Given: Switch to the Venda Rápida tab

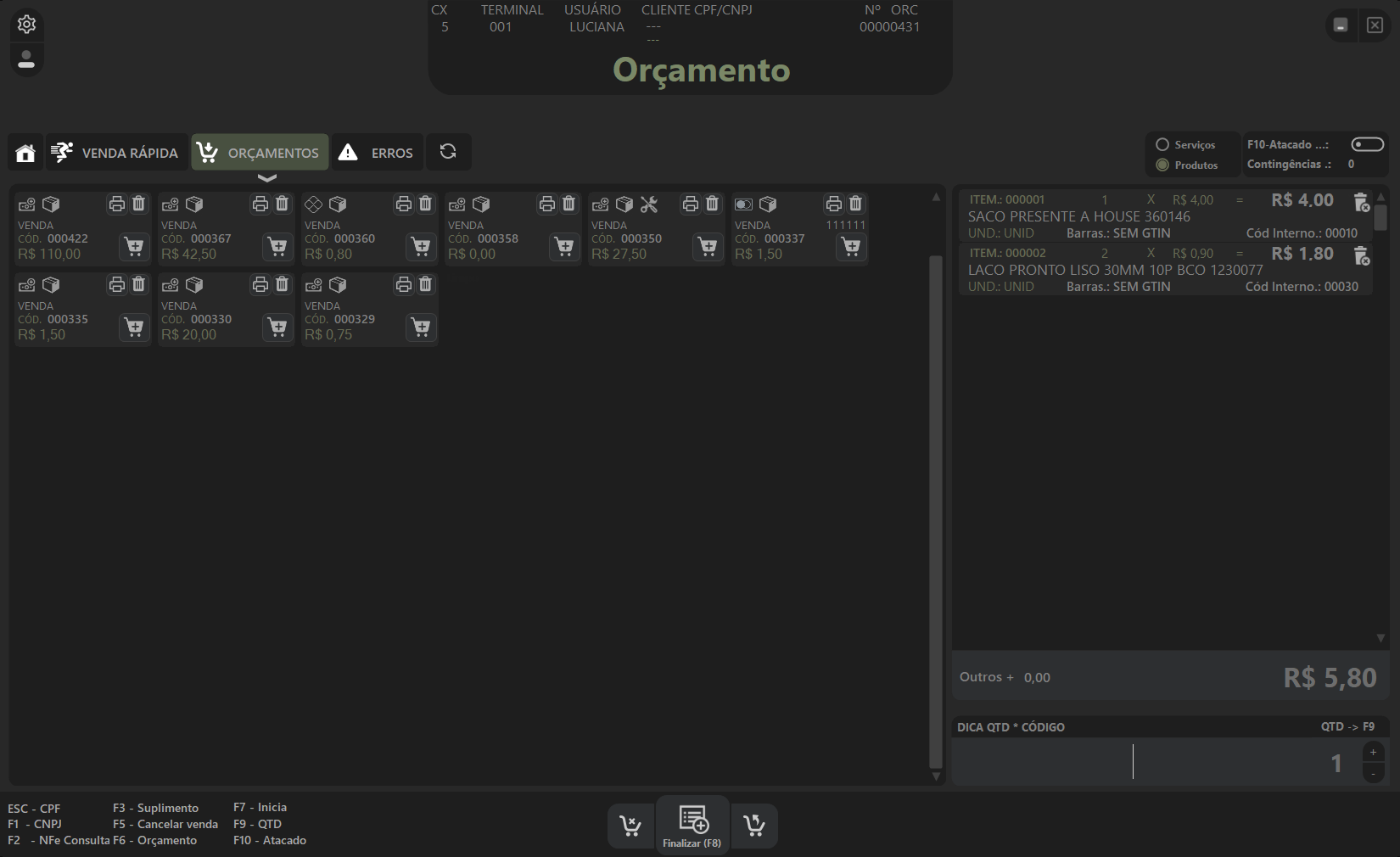Looking at the screenshot, I should 116,153.
